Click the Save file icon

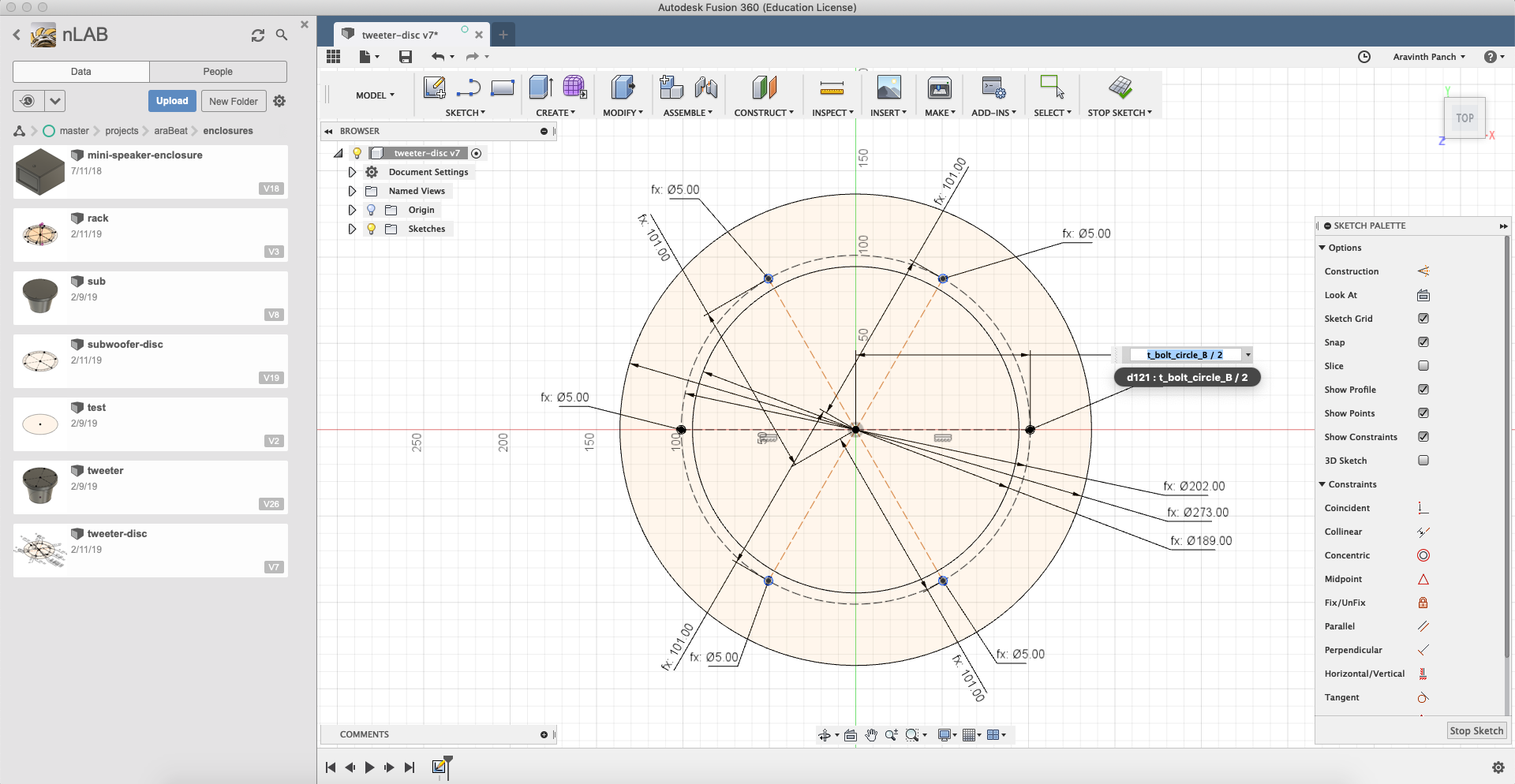406,57
